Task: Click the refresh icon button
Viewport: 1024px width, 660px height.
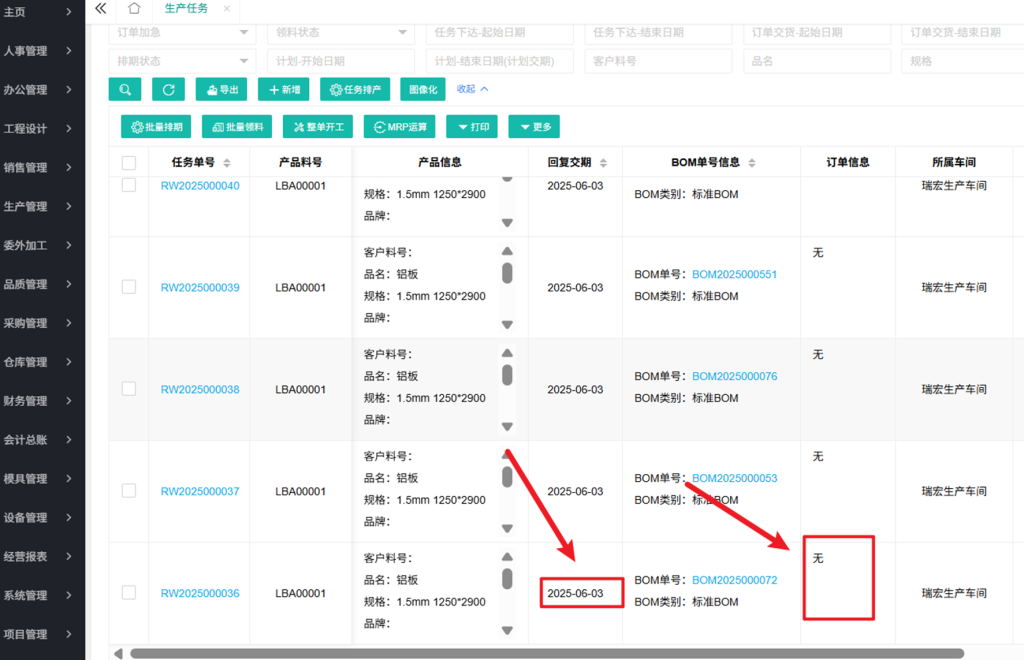Action: point(168,89)
